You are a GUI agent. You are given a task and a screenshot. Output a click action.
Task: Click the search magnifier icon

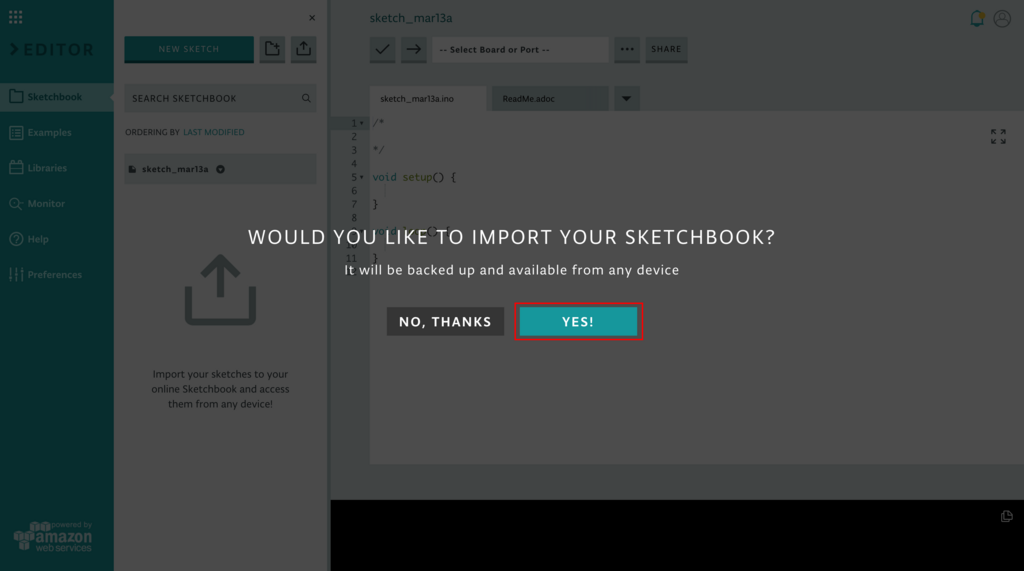[306, 98]
